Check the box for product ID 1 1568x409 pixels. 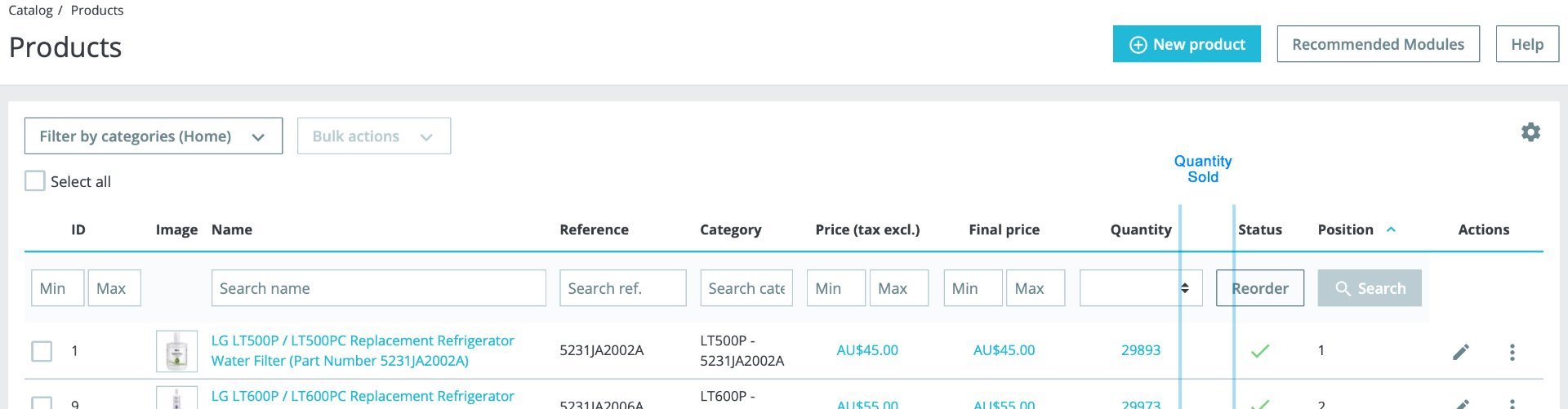42,351
